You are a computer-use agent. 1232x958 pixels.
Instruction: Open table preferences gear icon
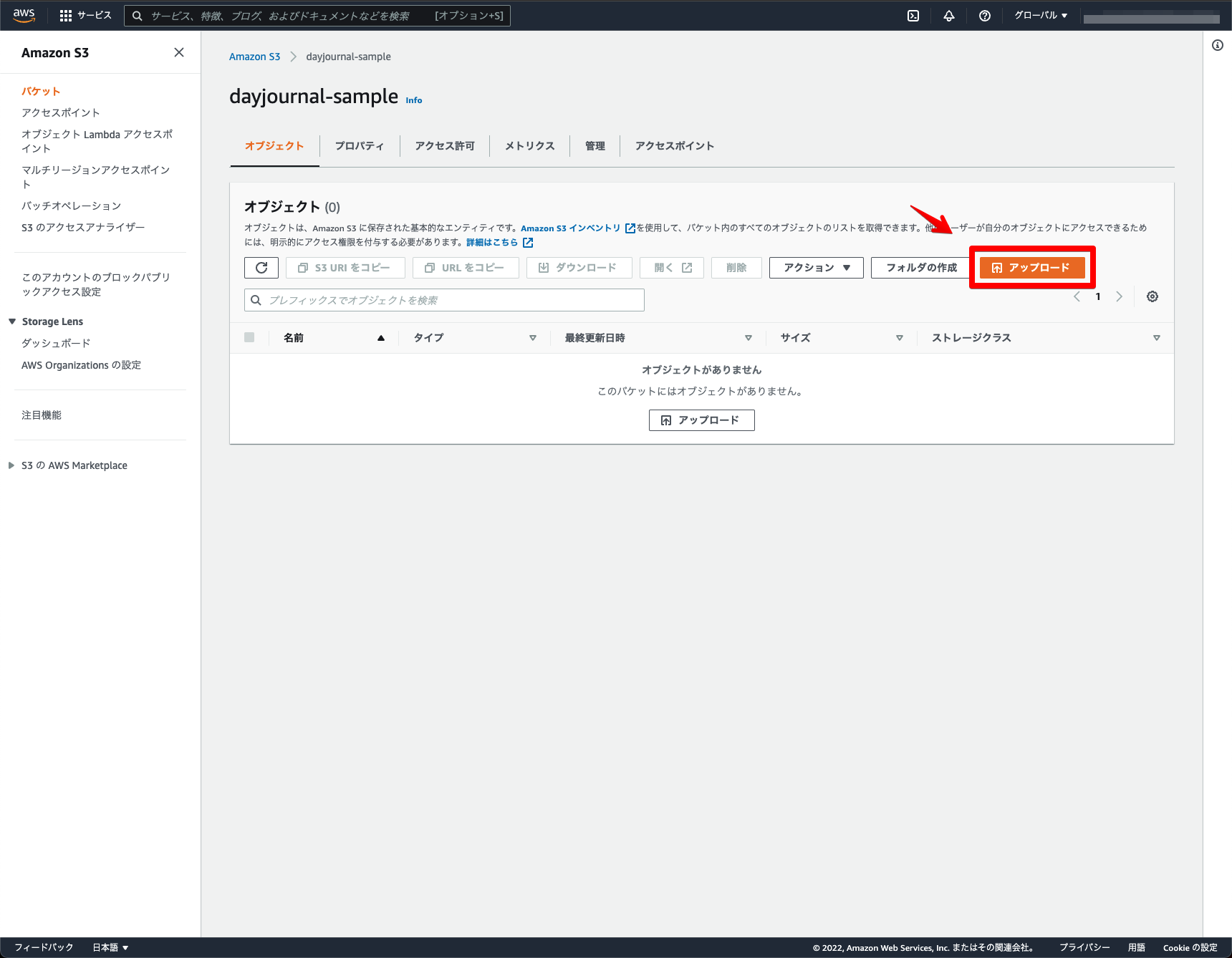pyautogui.click(x=1152, y=296)
